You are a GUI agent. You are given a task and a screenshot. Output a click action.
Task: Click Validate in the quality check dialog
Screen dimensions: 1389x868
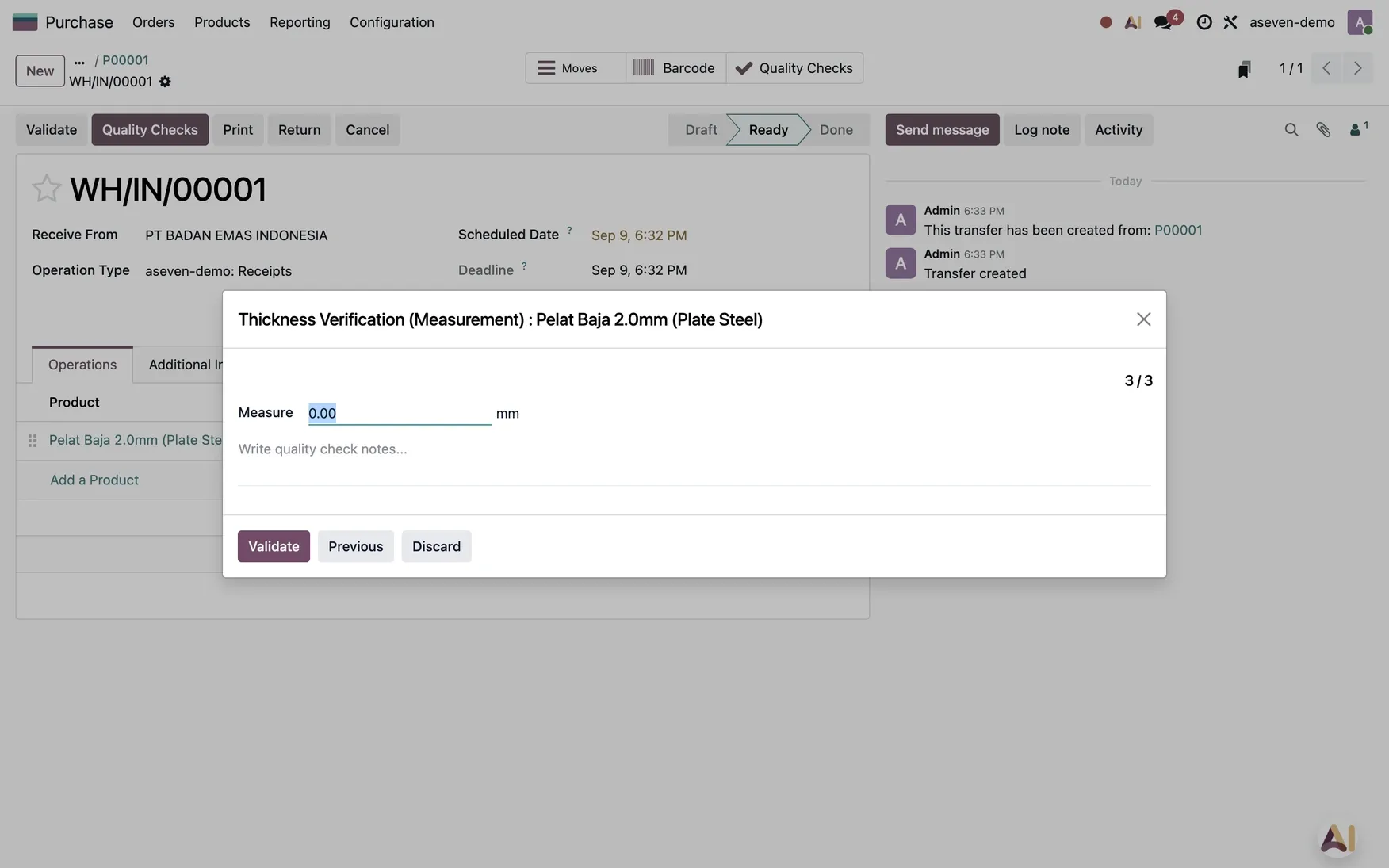274,546
